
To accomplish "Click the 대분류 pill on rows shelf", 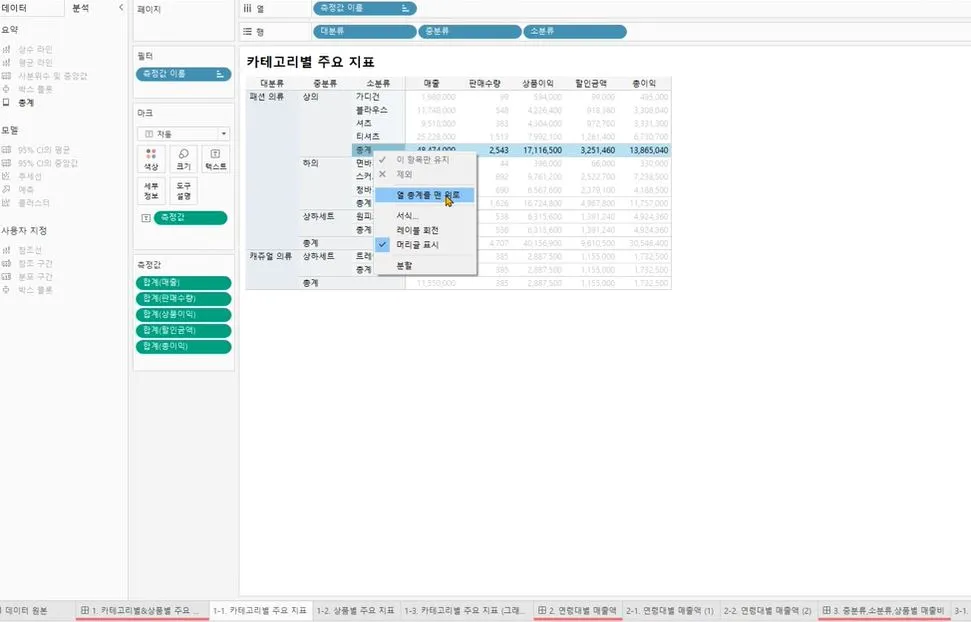I will pyautogui.click(x=364, y=31).
